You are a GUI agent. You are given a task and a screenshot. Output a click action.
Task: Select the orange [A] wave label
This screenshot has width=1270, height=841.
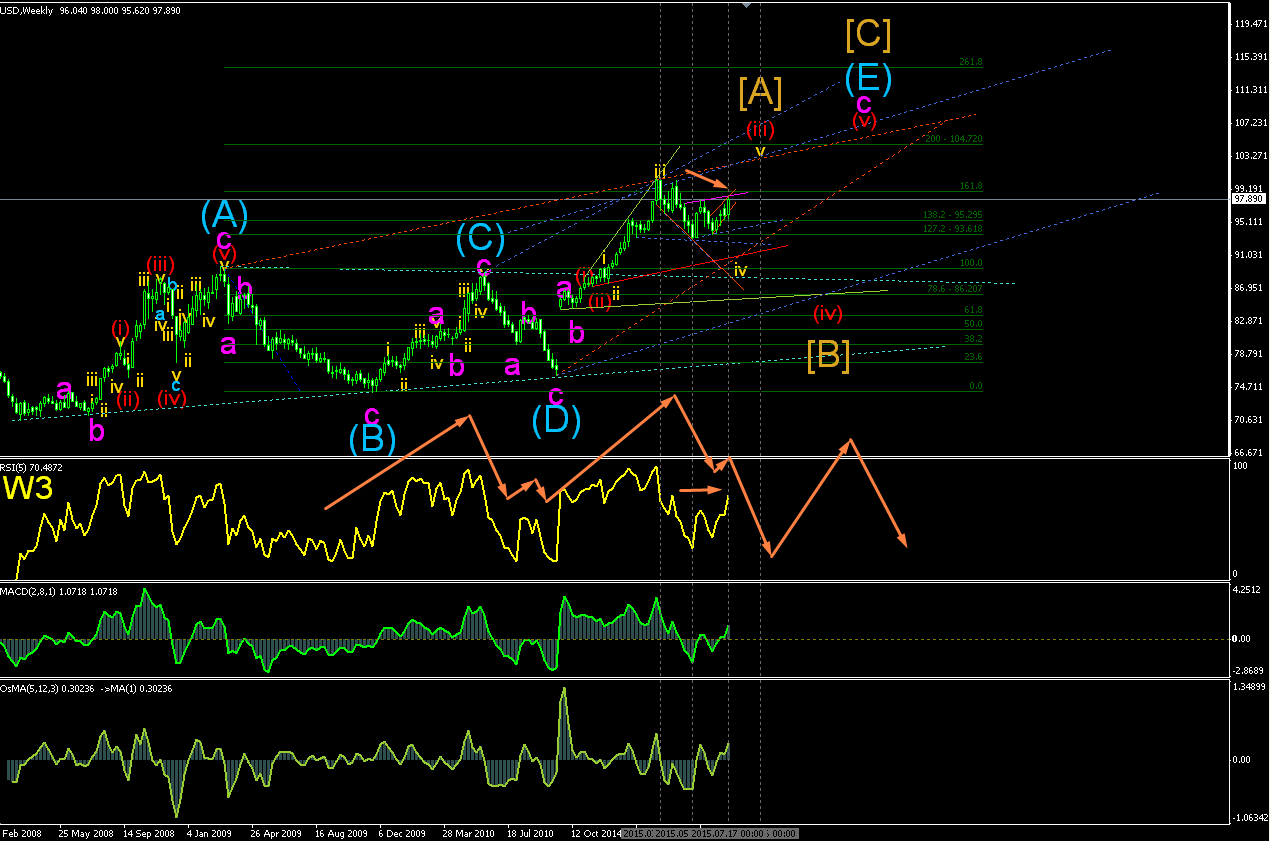click(760, 93)
